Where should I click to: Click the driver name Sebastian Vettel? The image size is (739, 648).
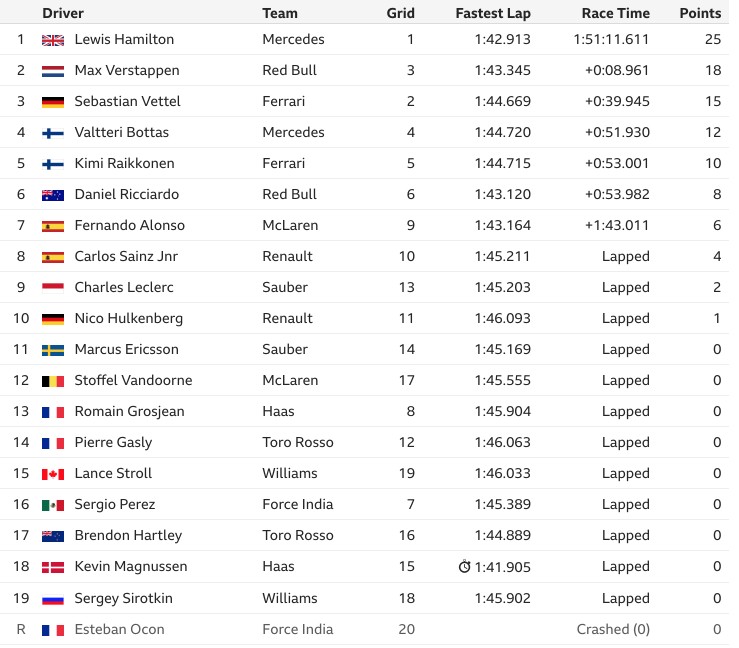(x=127, y=101)
